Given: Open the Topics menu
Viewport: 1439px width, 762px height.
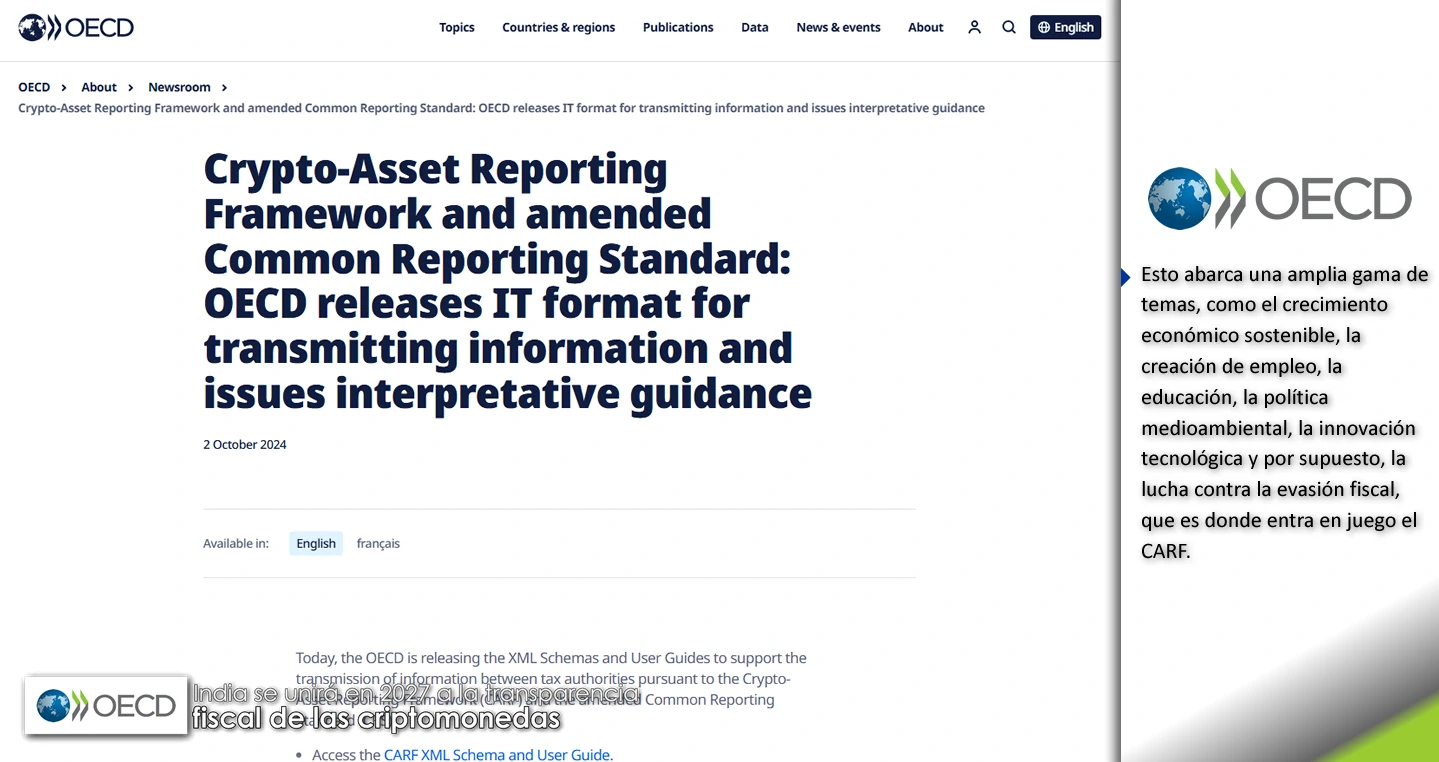Looking at the screenshot, I should tap(456, 27).
